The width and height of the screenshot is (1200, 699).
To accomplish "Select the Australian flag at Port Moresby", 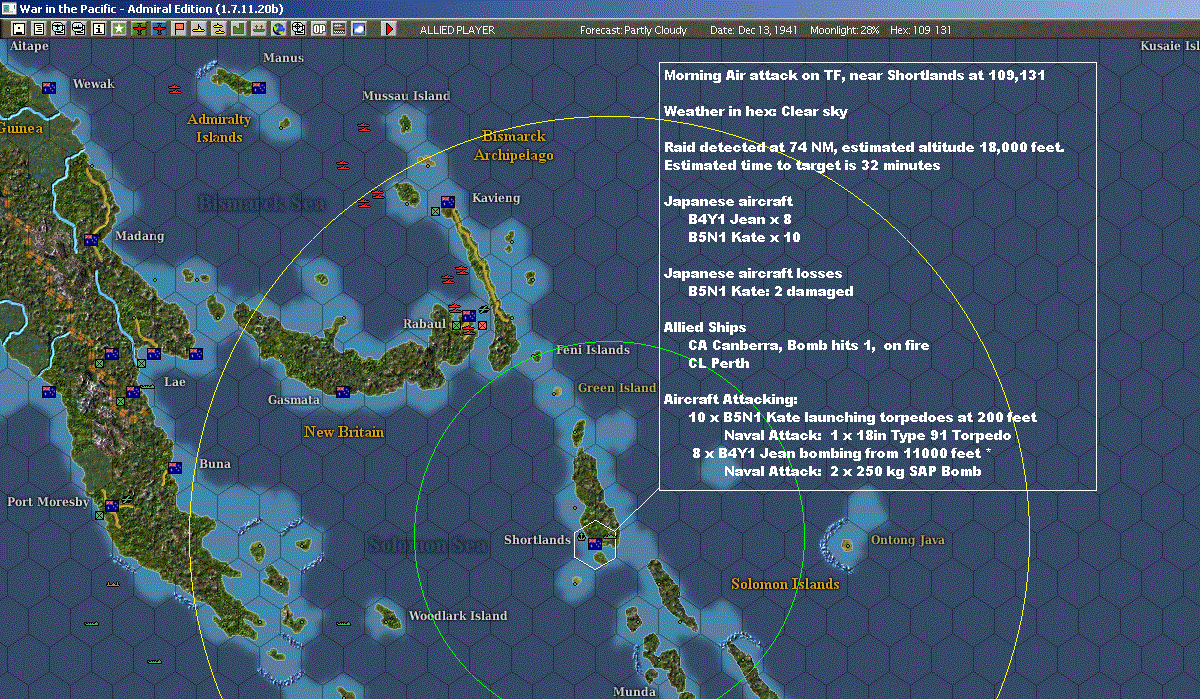I will 112,506.
